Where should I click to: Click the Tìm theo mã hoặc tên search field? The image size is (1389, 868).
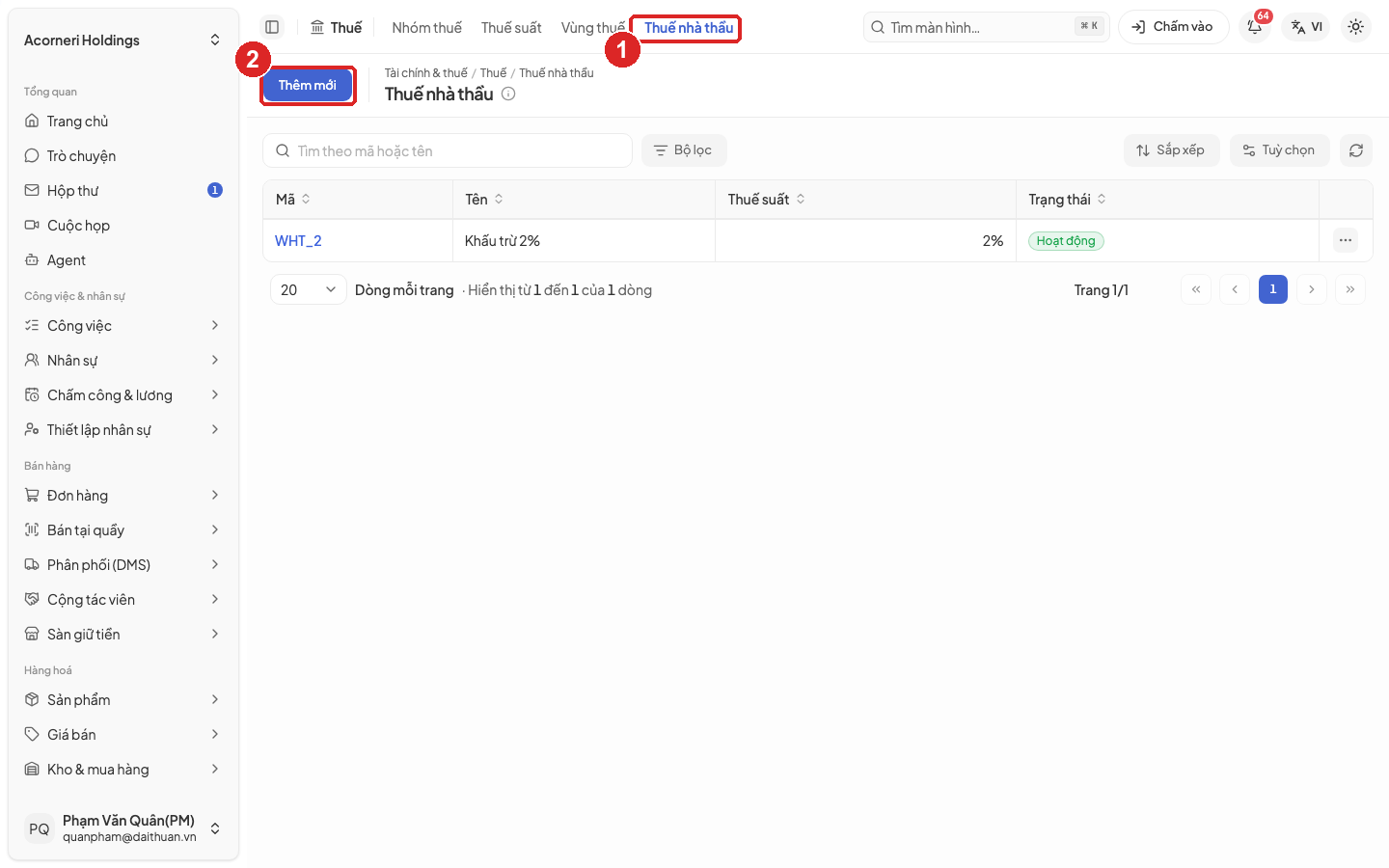448,150
